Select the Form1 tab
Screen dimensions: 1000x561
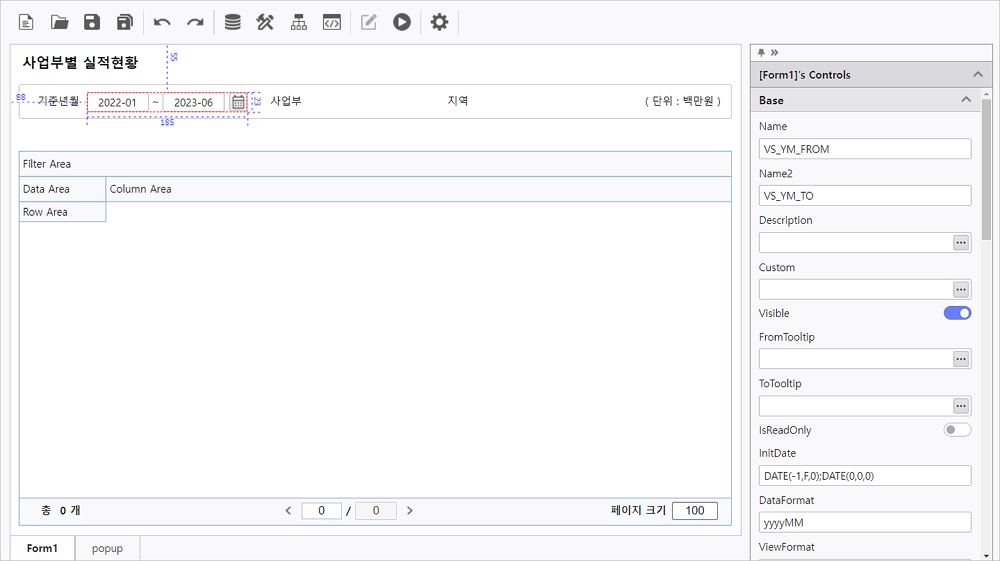[42, 548]
